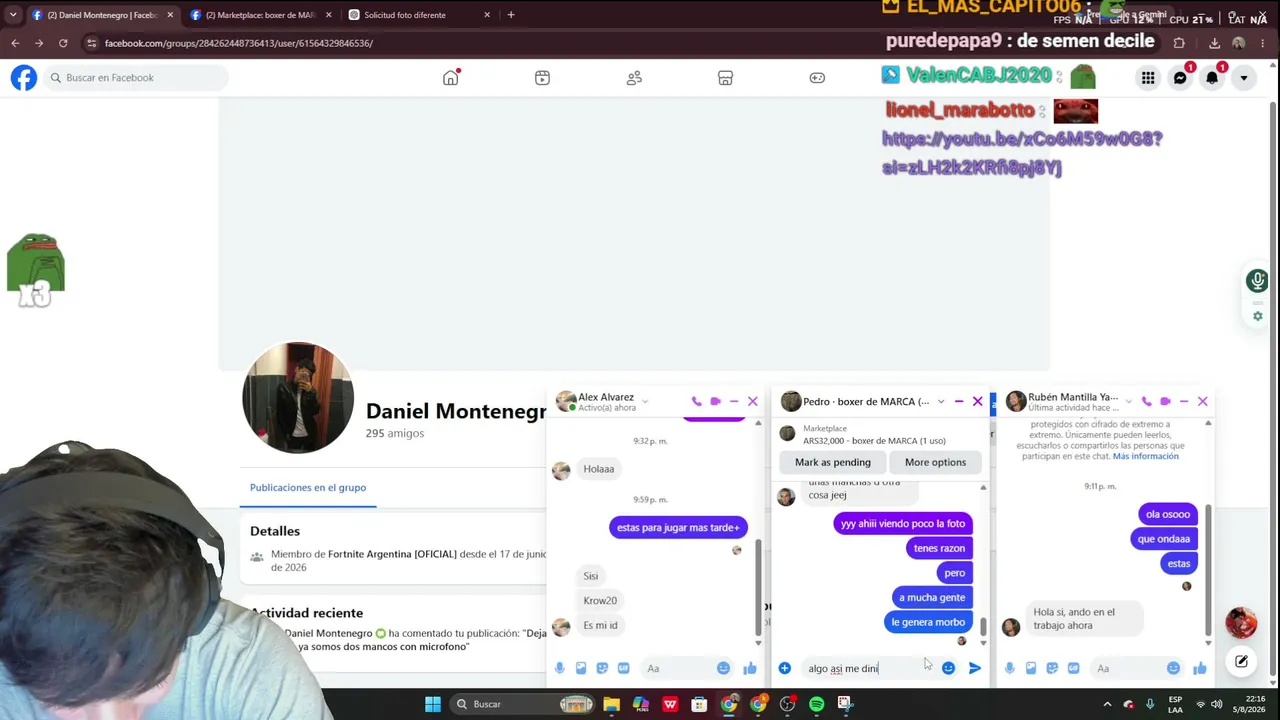Viewport: 1280px width, 720px height.
Task: Pick a GIF in Alex Alvarez chat
Action: (x=623, y=668)
